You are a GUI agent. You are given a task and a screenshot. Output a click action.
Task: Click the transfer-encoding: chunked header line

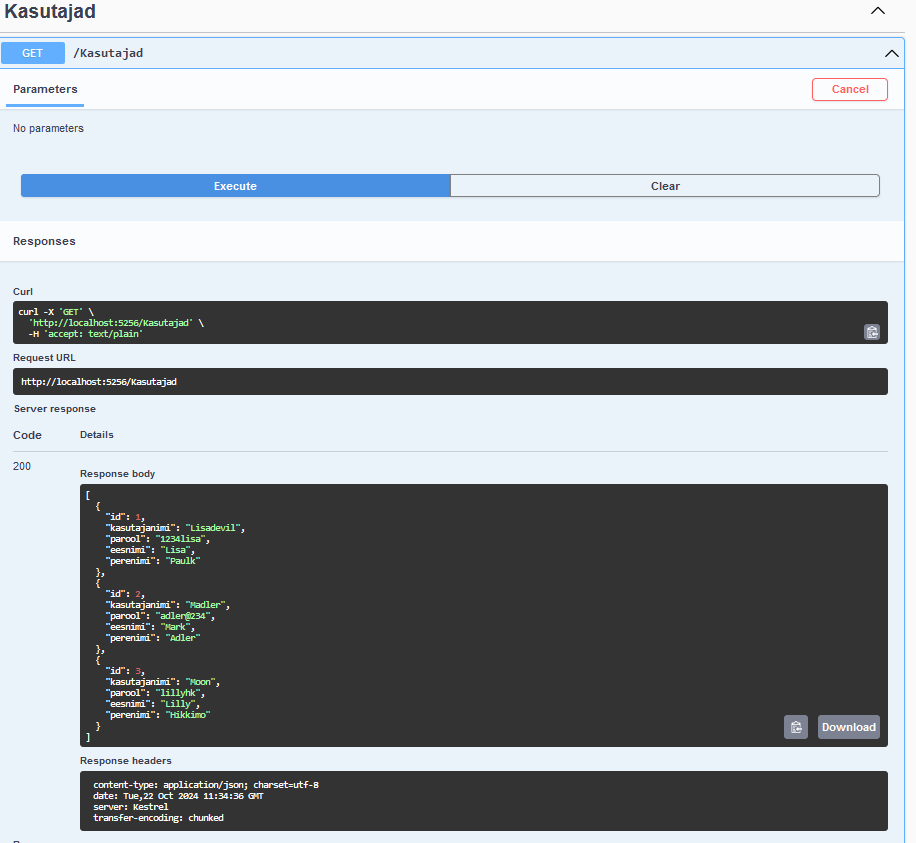coord(158,818)
